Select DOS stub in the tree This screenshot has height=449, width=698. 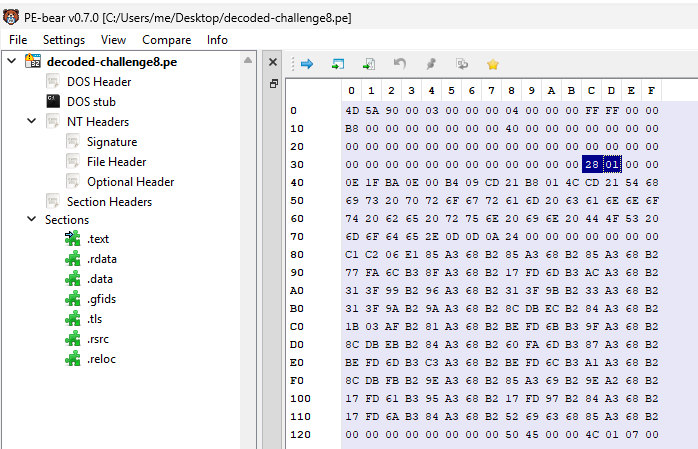point(91,102)
